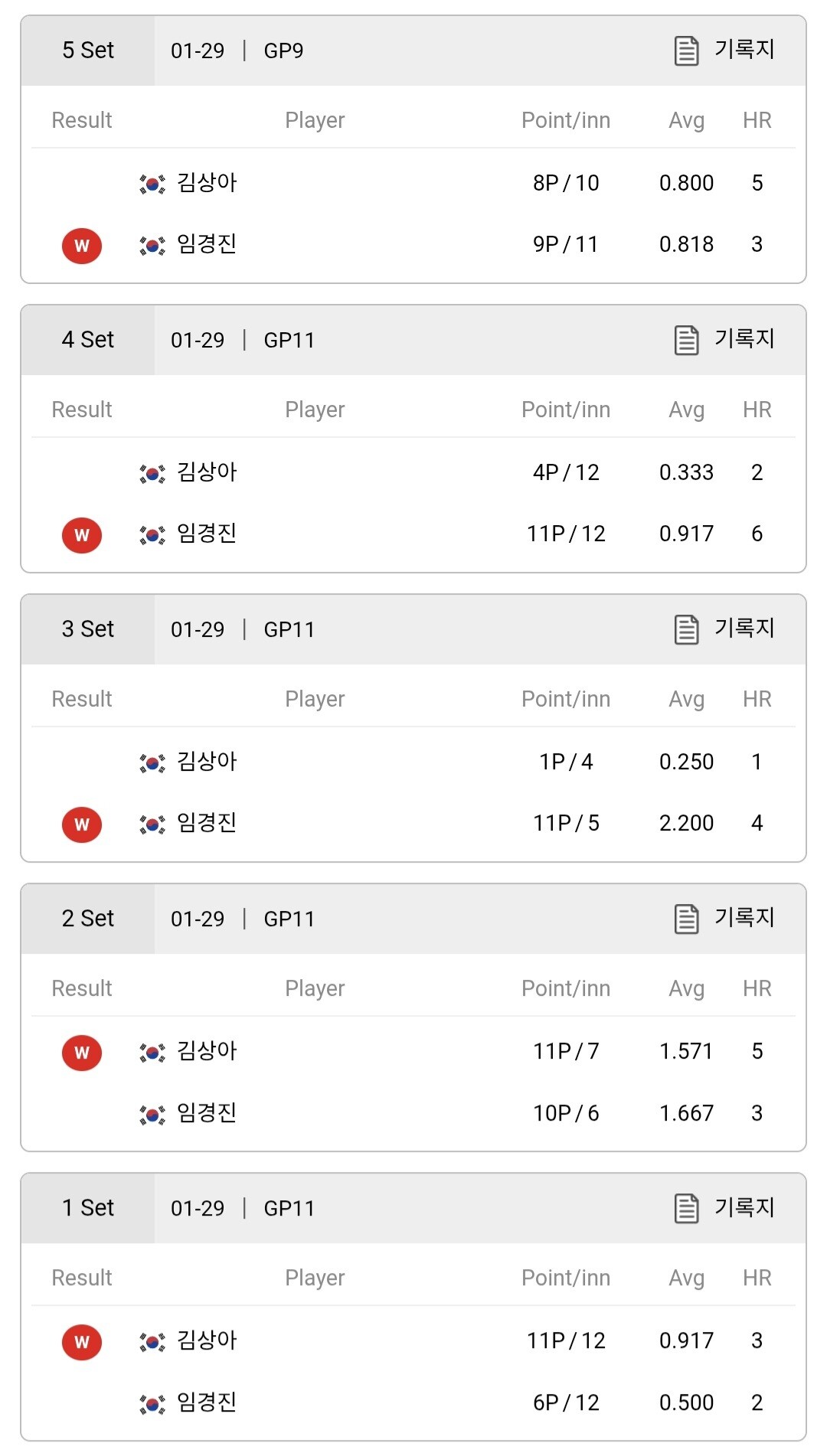Click the red W win badge in 3 Set
This screenshot has width=827, height=1456.
point(82,824)
